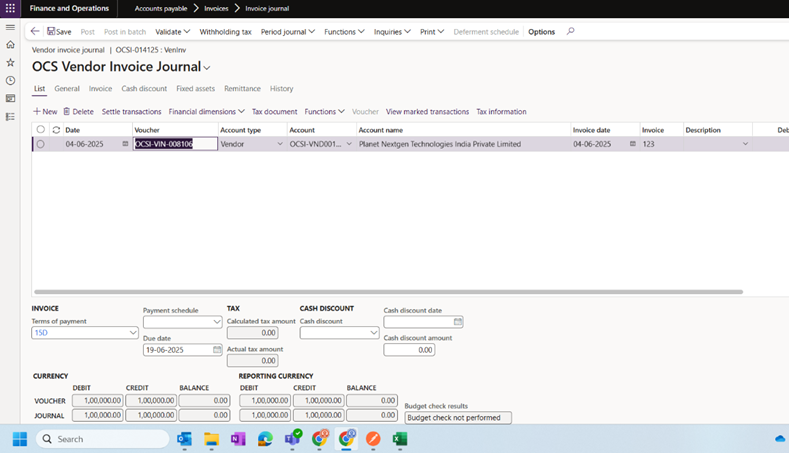Click the back arrow navigation icon

(35, 31)
